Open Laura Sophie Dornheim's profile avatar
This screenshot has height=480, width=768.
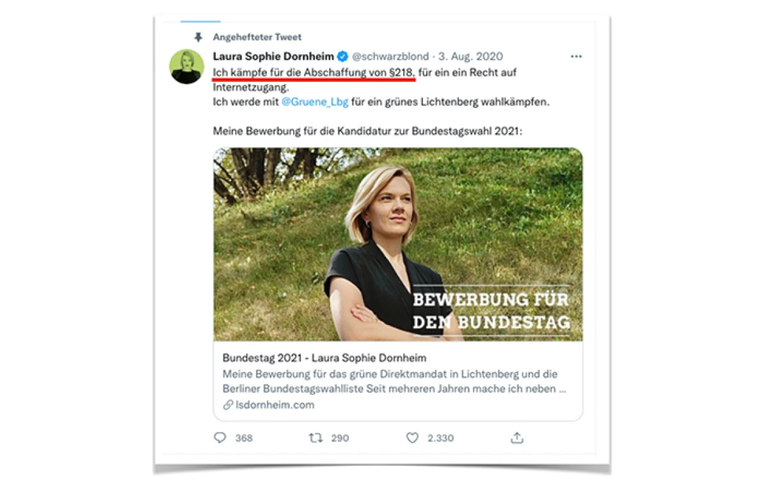point(186,66)
